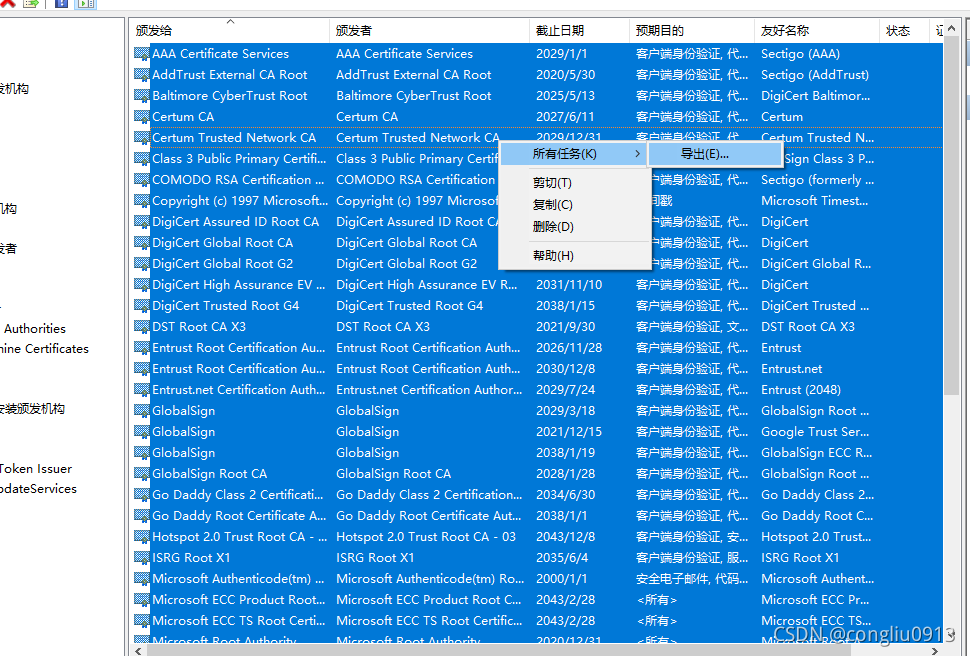Sort by the 预期目的 column header
Image resolution: width=970 pixels, height=656 pixels.
point(692,31)
